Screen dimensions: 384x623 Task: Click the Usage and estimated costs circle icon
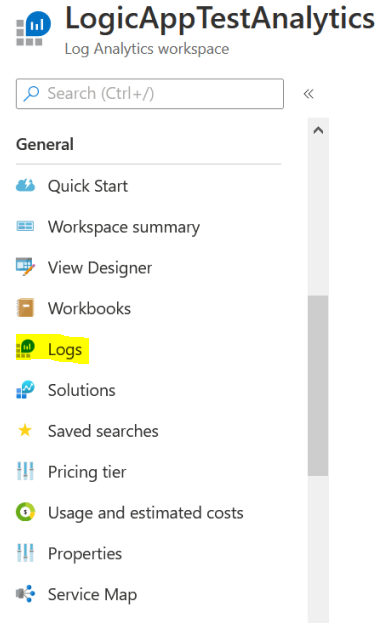click(25, 512)
